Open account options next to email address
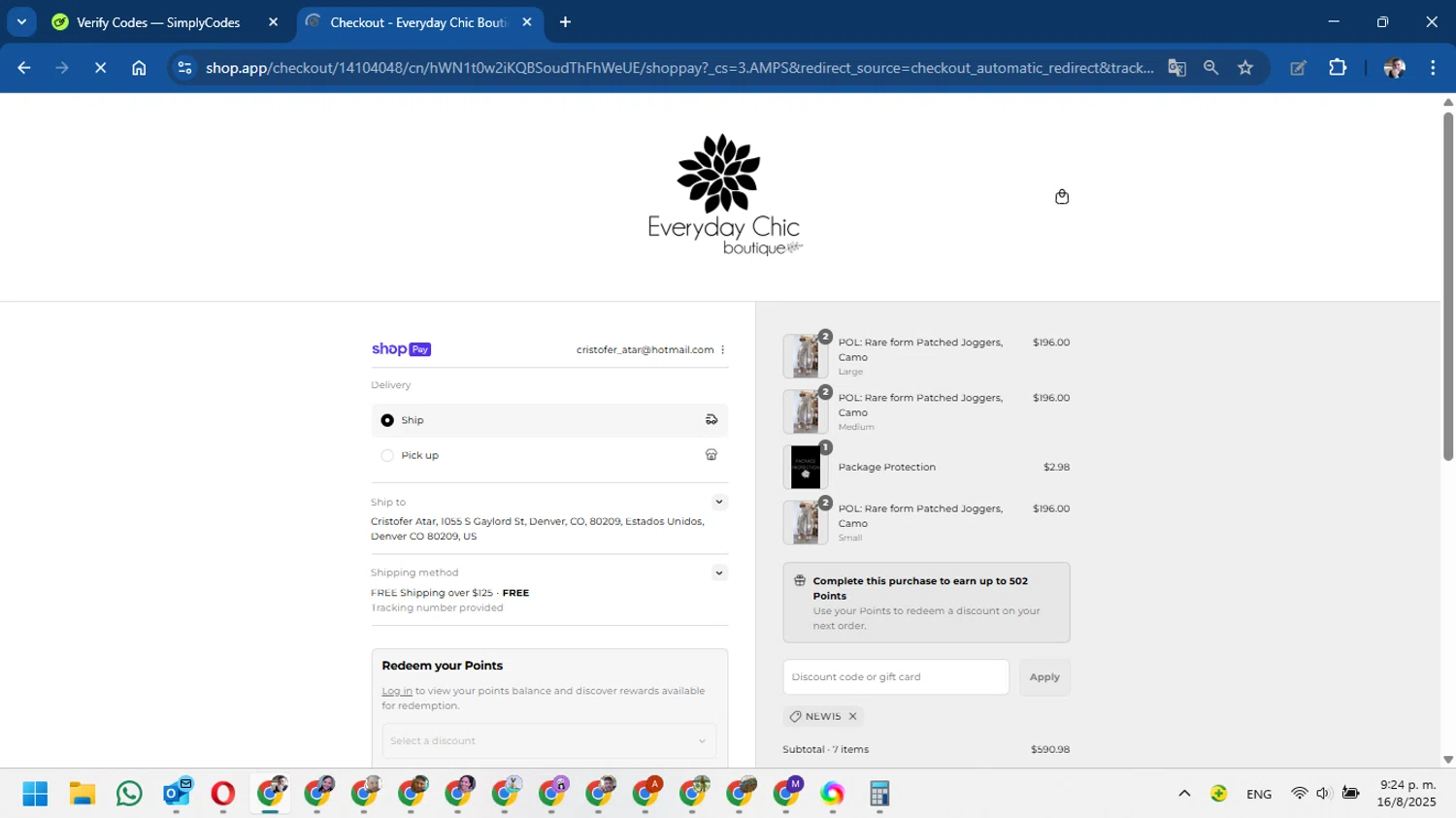 [723, 349]
